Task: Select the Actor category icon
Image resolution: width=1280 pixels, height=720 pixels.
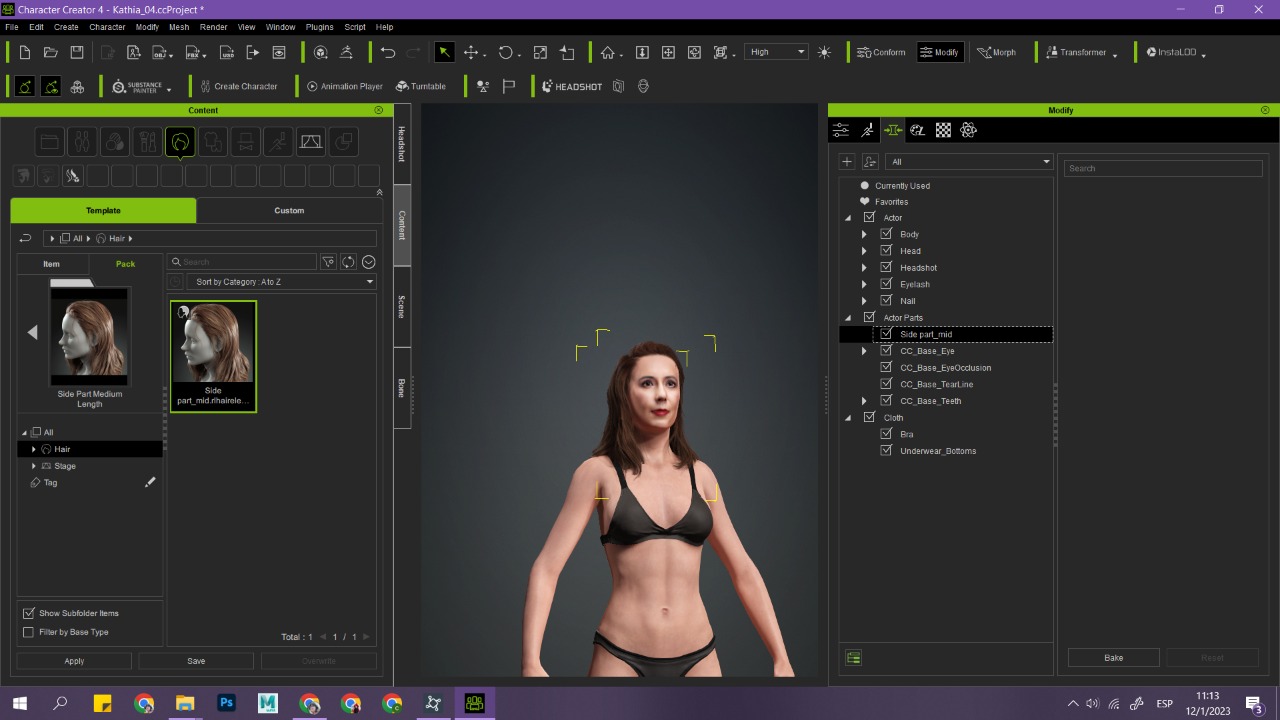Action: 82,142
